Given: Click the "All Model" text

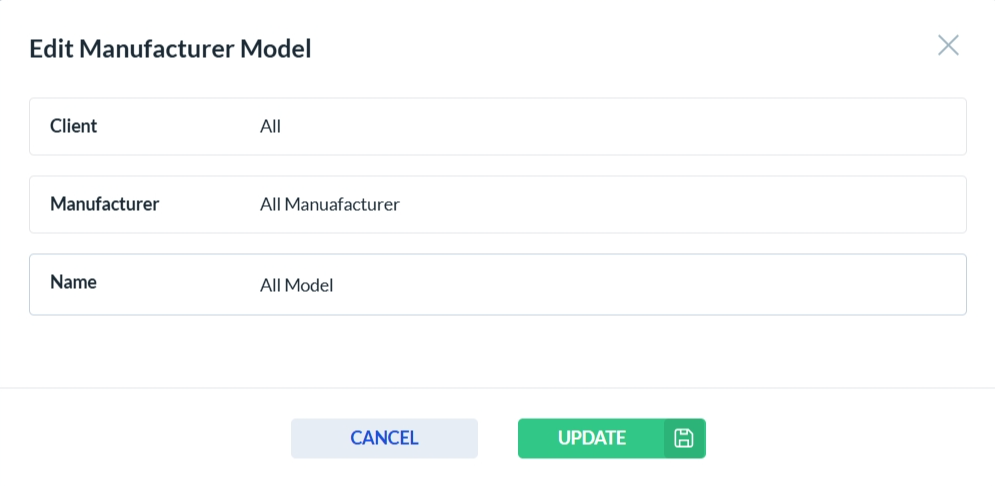Looking at the screenshot, I should (296, 285).
